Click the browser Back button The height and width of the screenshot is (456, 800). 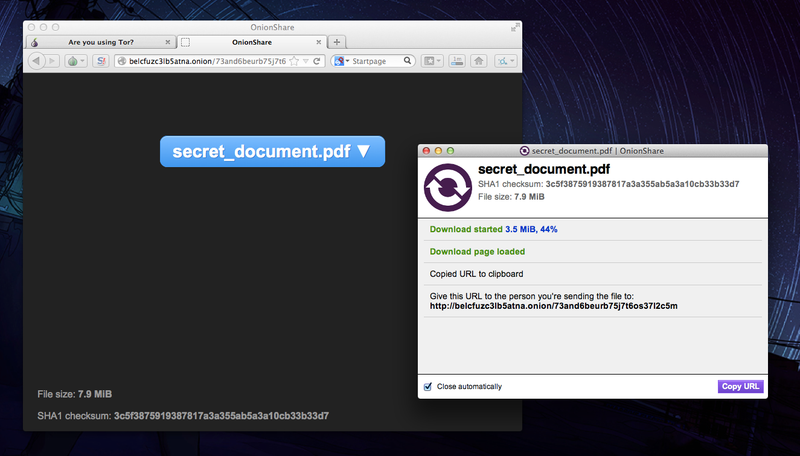point(36,61)
